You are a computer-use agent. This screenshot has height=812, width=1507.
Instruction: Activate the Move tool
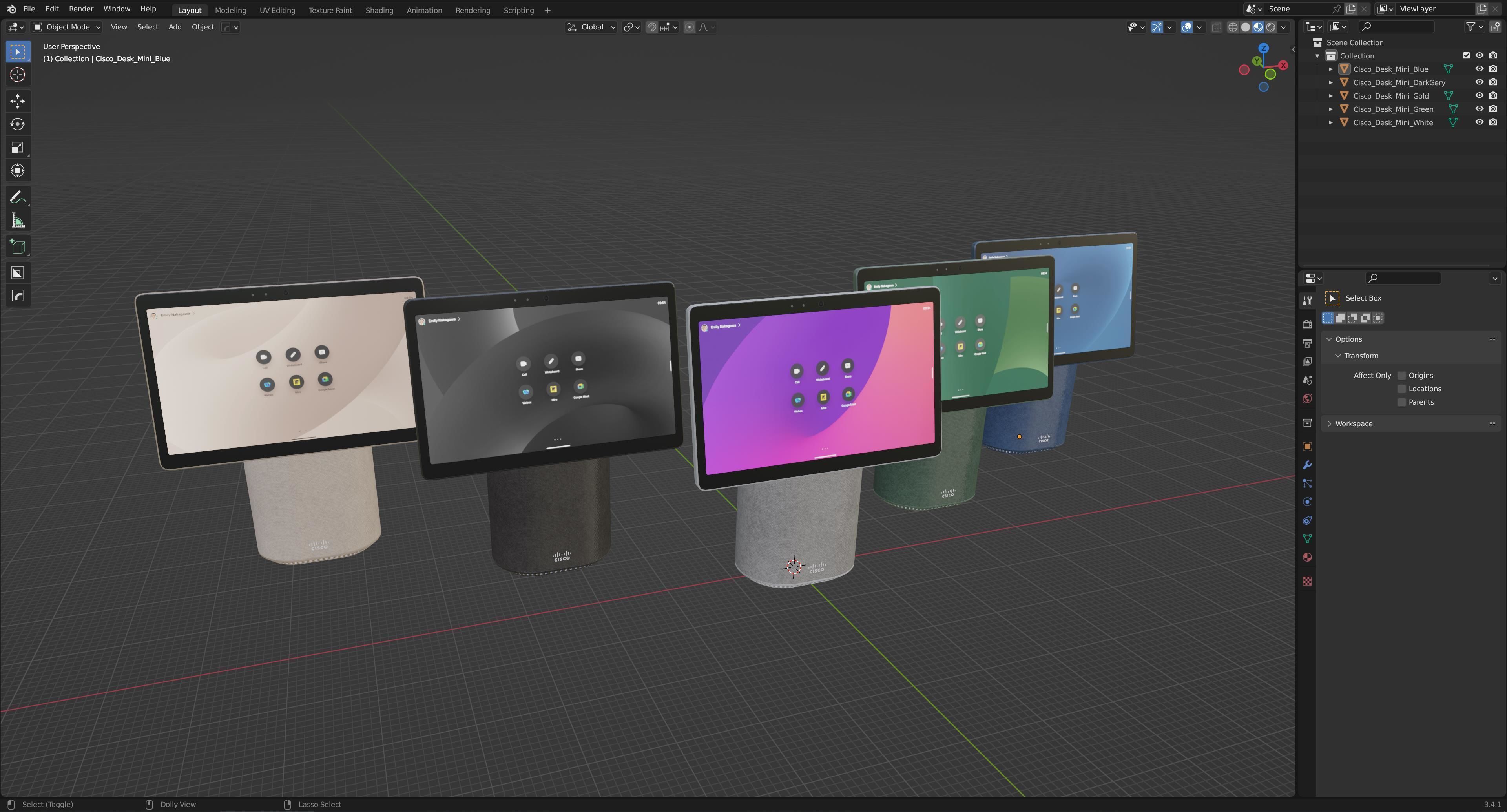18,101
